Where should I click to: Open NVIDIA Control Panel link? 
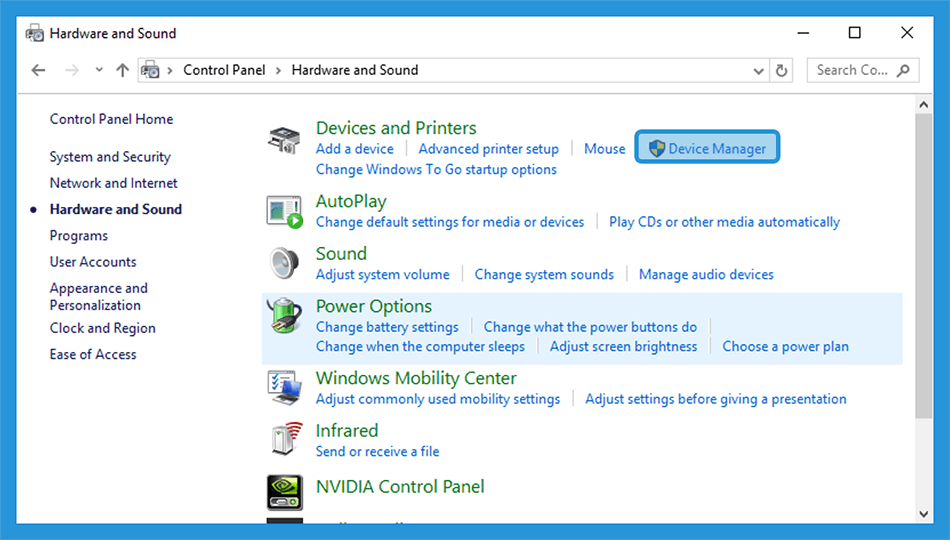click(400, 487)
